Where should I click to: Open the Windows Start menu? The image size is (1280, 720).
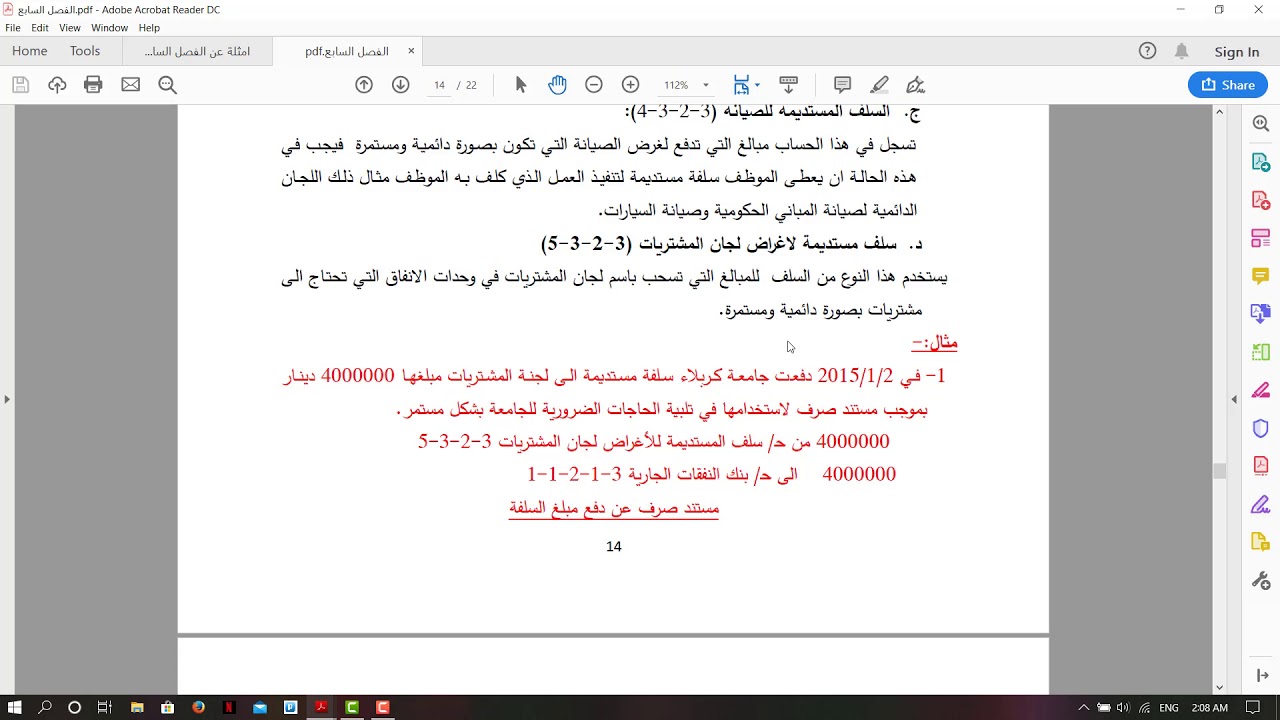(x=15, y=707)
